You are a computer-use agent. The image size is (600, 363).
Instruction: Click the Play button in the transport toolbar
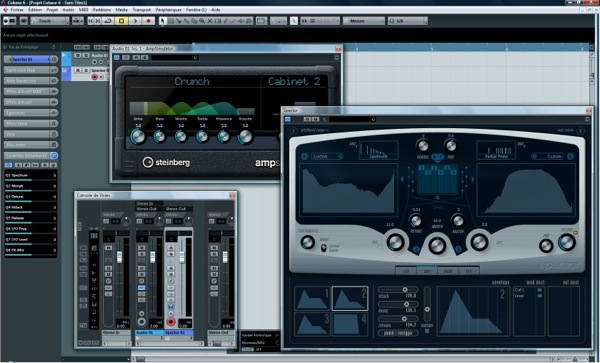135,21
